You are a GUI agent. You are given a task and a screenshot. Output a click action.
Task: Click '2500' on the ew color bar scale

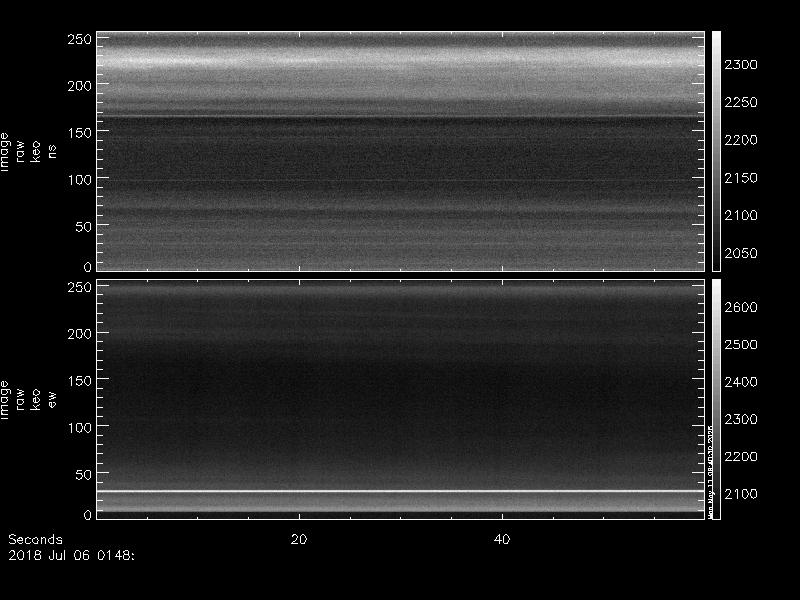point(741,344)
